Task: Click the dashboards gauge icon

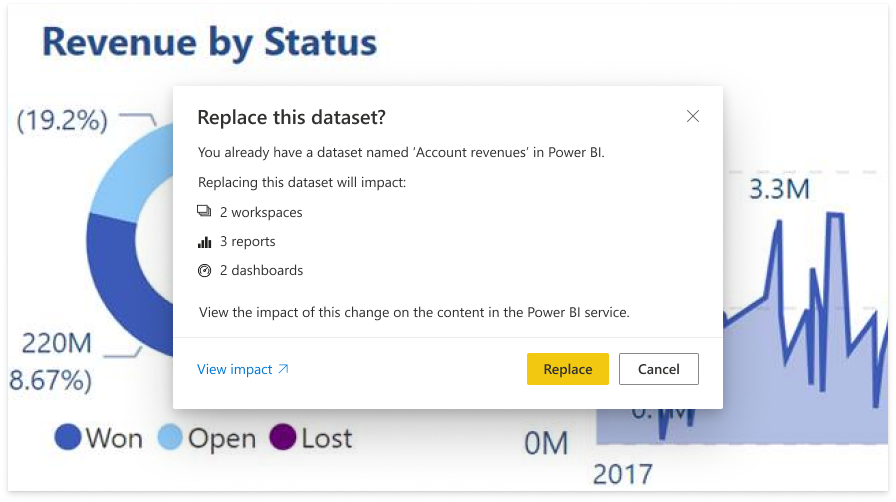Action: pyautogui.click(x=205, y=270)
